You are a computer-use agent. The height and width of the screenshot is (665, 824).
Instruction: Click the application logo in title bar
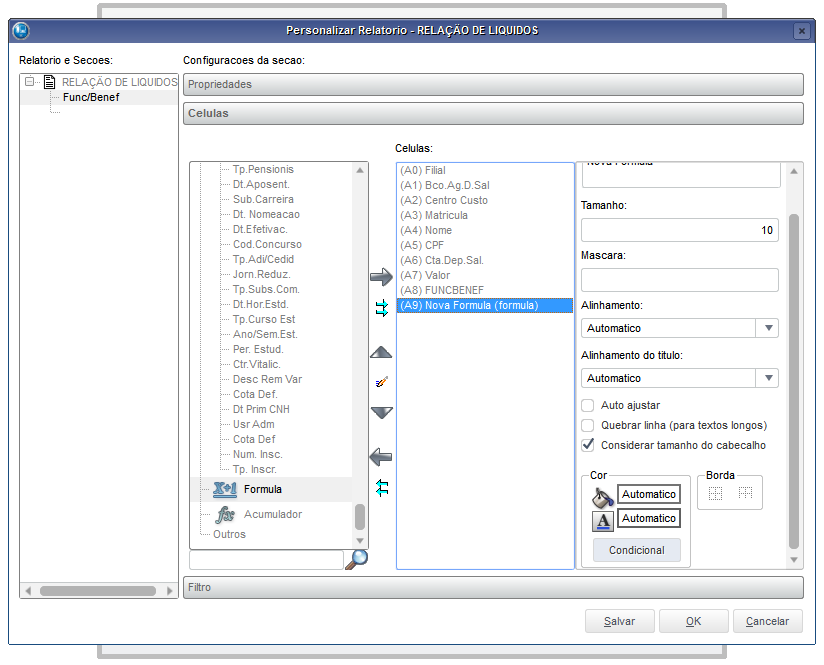click(x=20, y=30)
